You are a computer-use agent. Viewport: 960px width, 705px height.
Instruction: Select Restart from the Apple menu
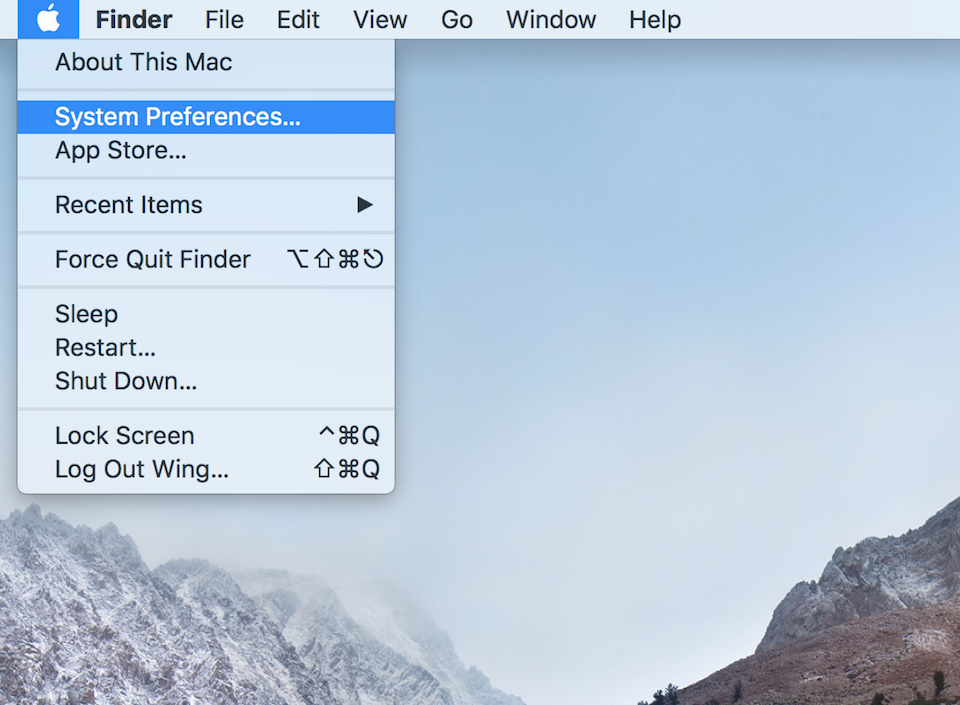(105, 347)
